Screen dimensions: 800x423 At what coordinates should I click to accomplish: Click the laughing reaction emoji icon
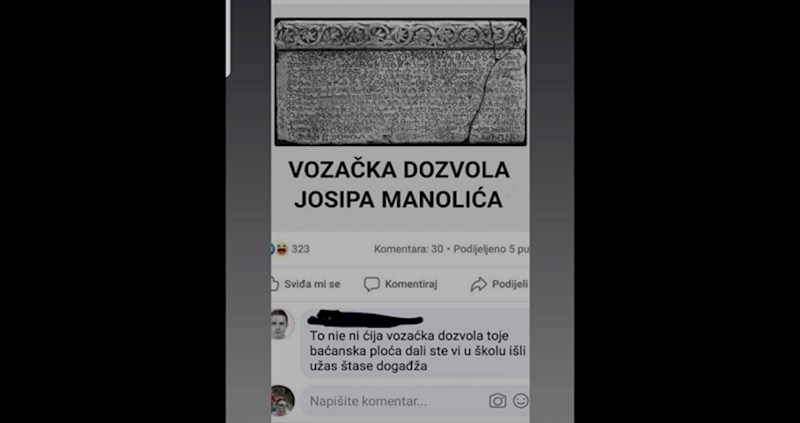pos(282,249)
